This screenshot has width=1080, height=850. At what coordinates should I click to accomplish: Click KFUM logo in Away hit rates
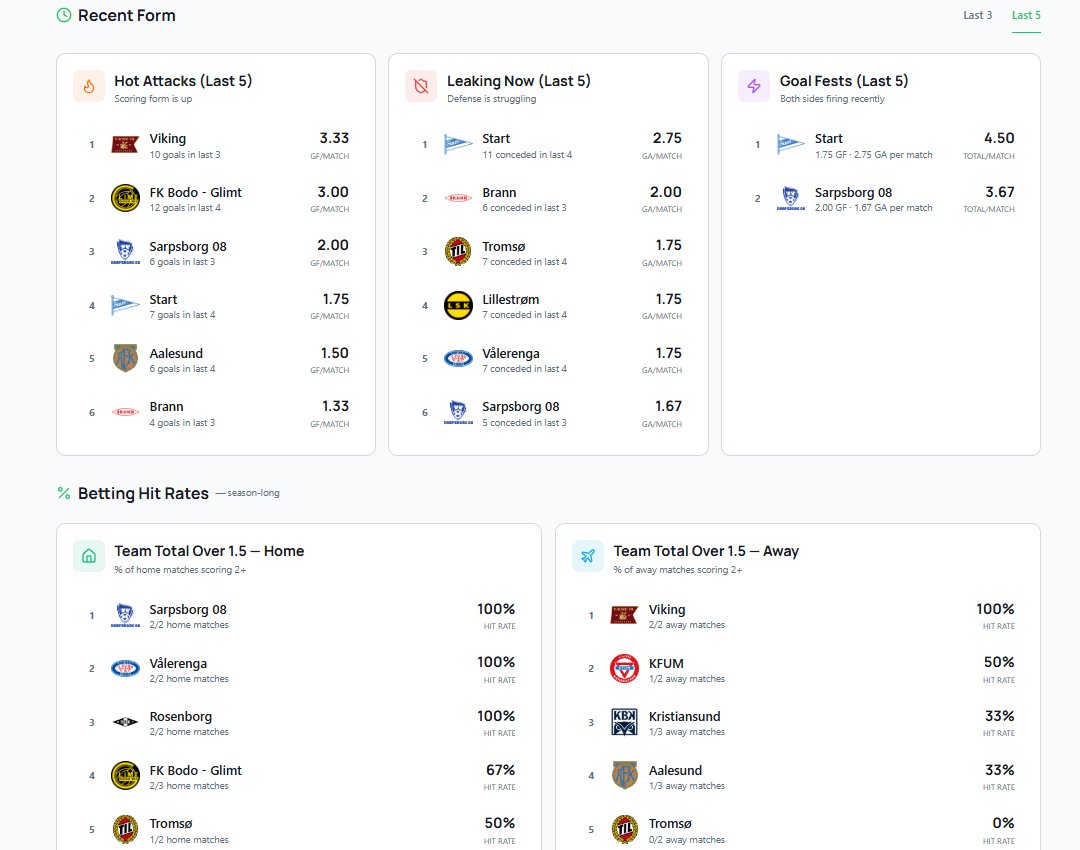(625, 669)
